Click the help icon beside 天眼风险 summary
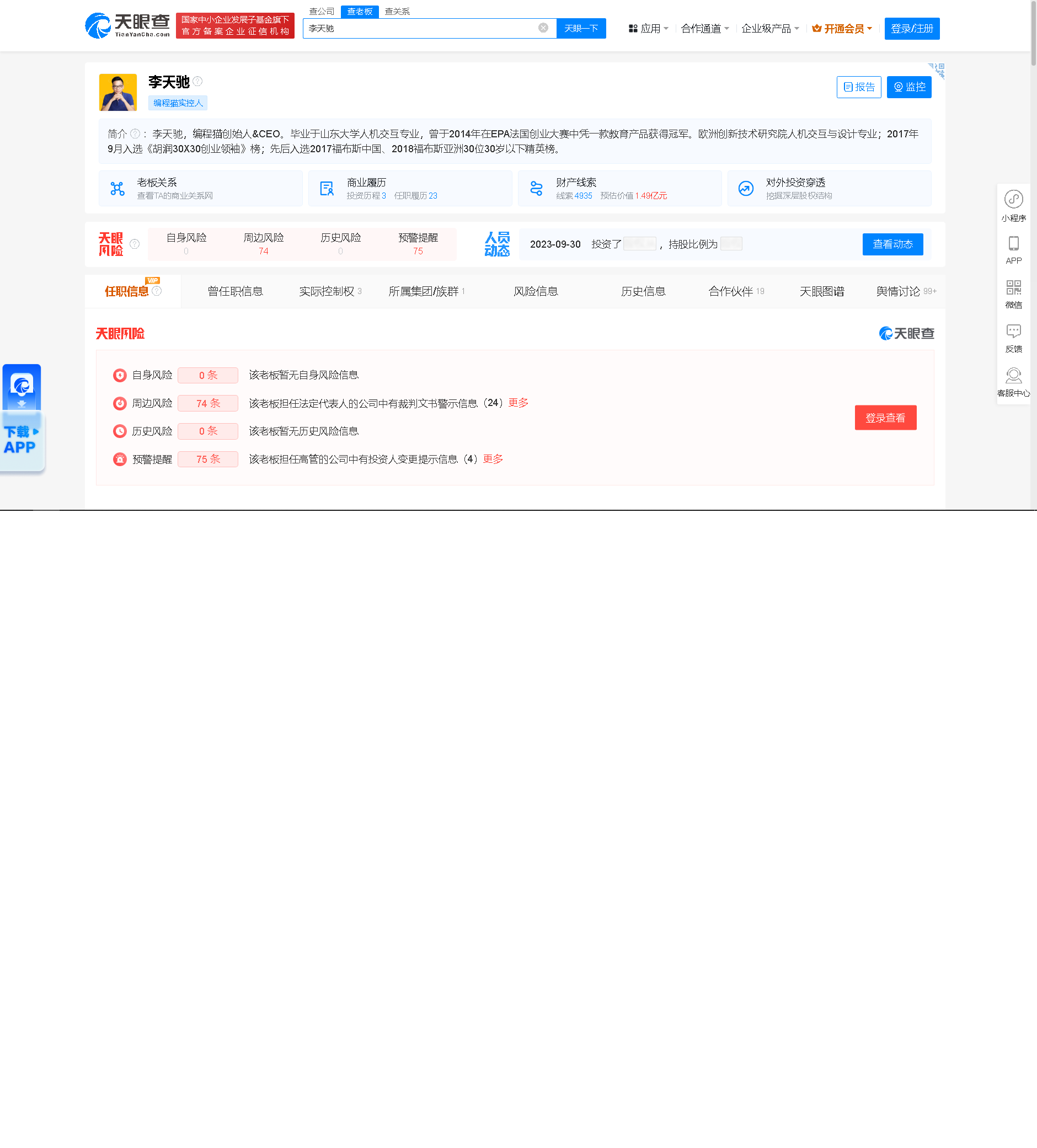 135,244
